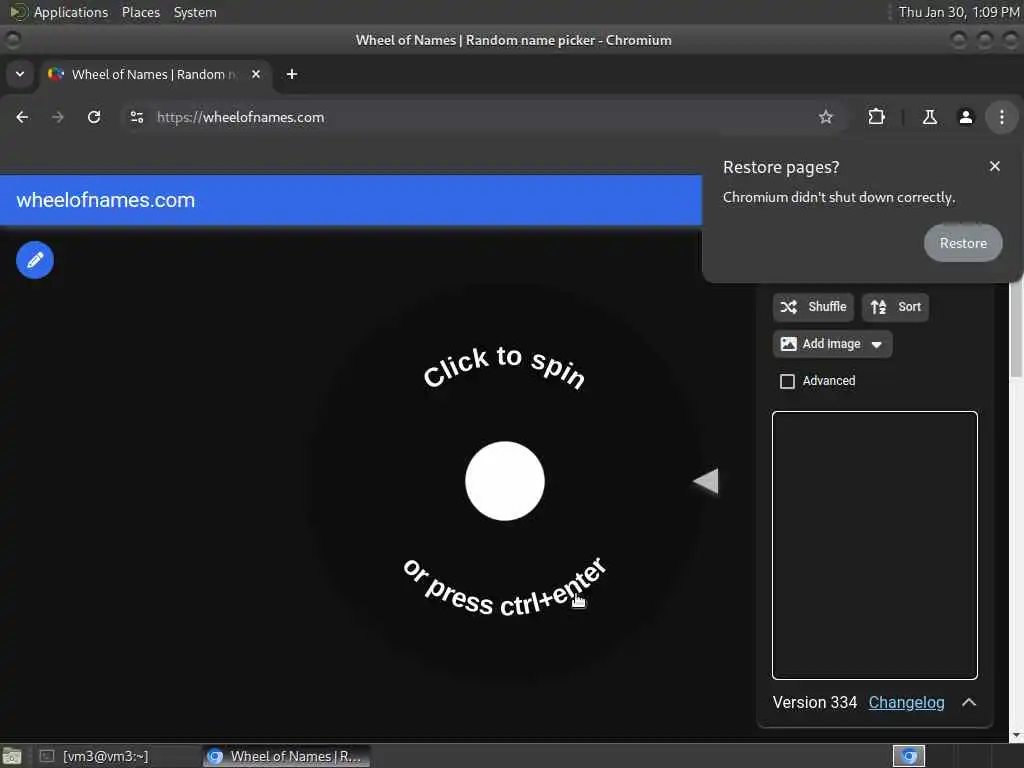Enable the Advanced checkbox
This screenshot has height=768, width=1024.
(787, 381)
